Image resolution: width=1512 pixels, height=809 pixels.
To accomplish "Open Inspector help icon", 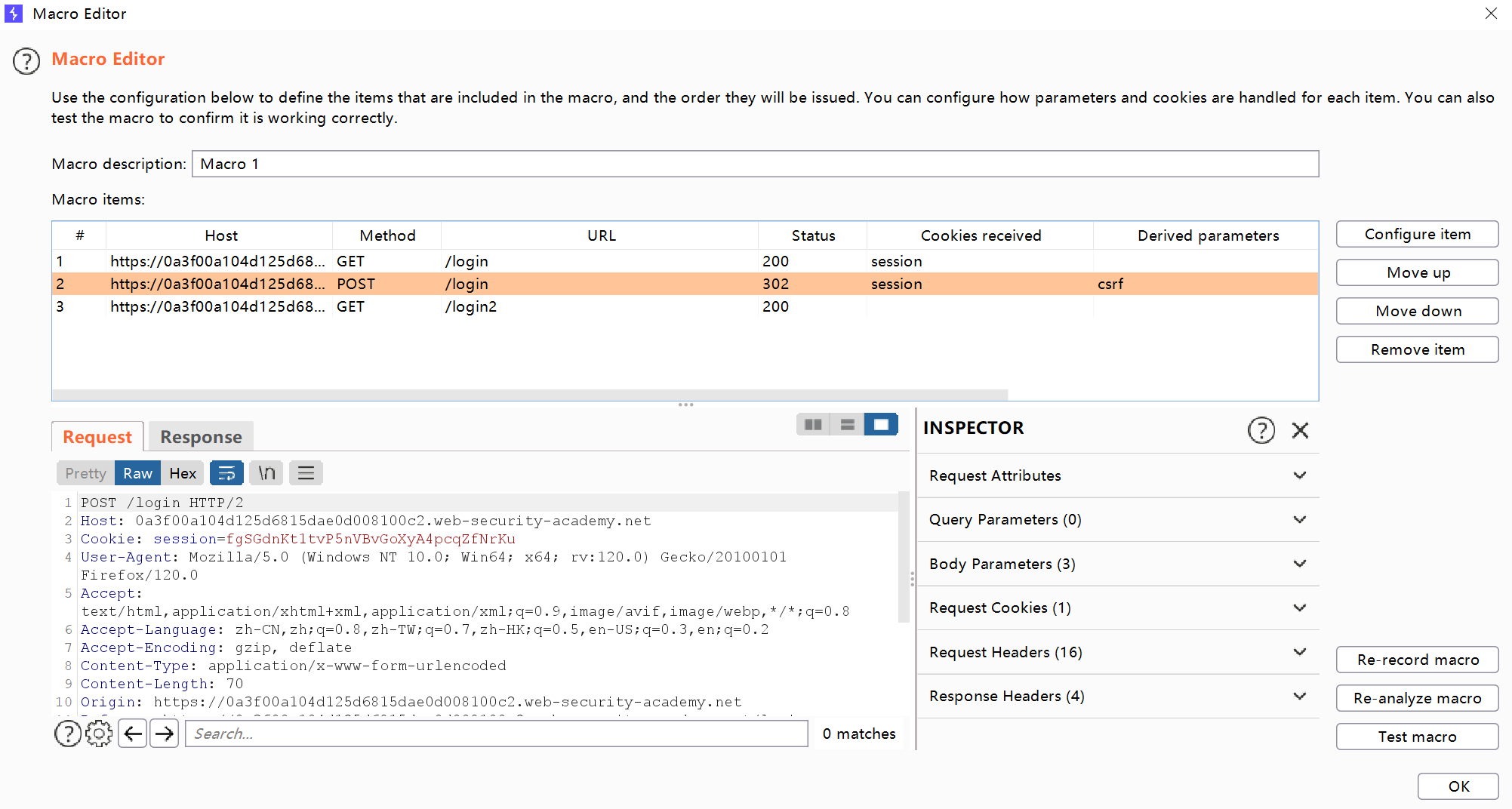I will pyautogui.click(x=1261, y=430).
